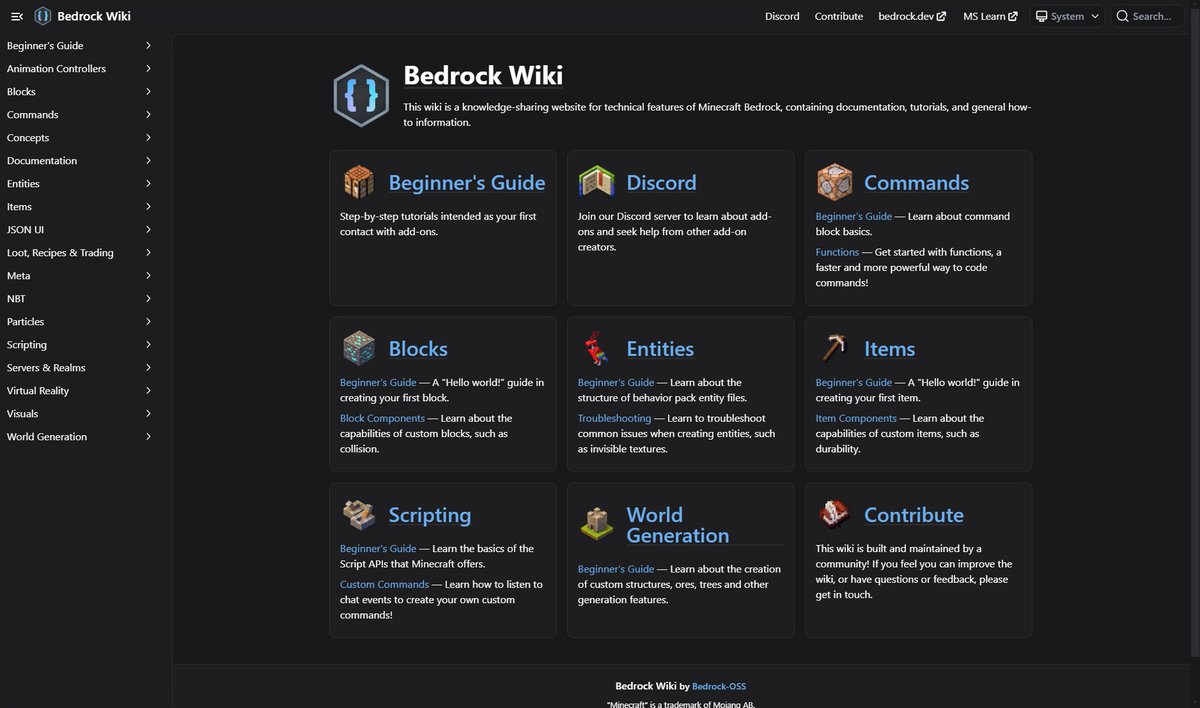This screenshot has width=1200, height=708.
Task: Expand Beginner's Guide sidebar section chevron
Action: [148, 45]
